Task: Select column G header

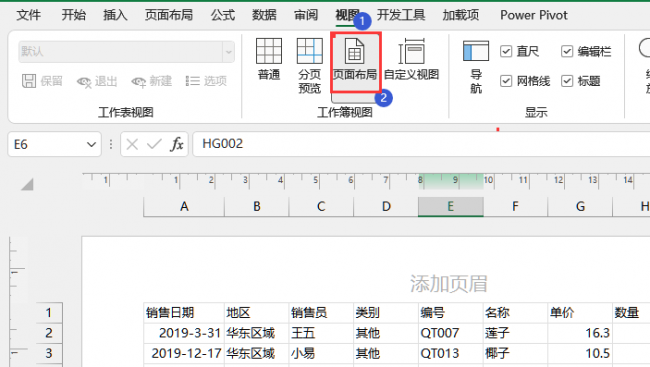Action: (x=580, y=207)
